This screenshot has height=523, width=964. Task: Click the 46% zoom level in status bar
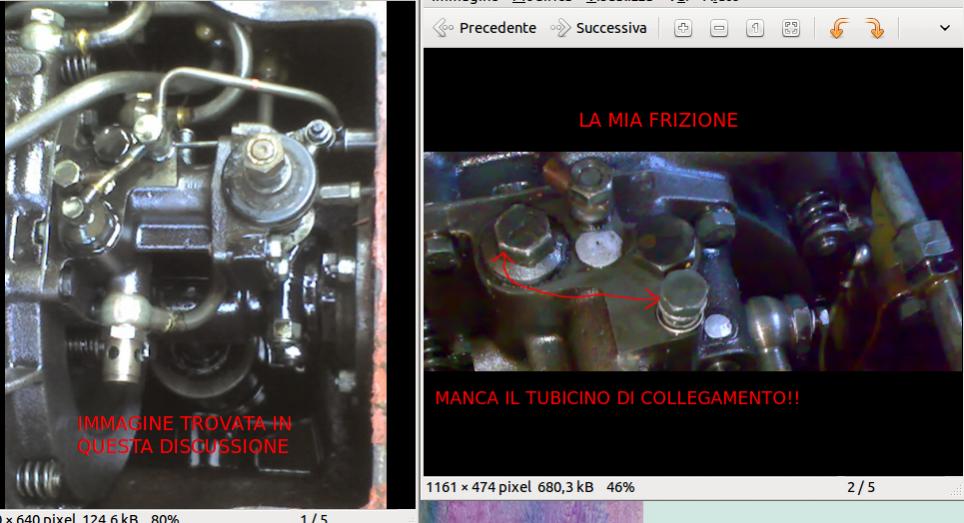pos(618,487)
